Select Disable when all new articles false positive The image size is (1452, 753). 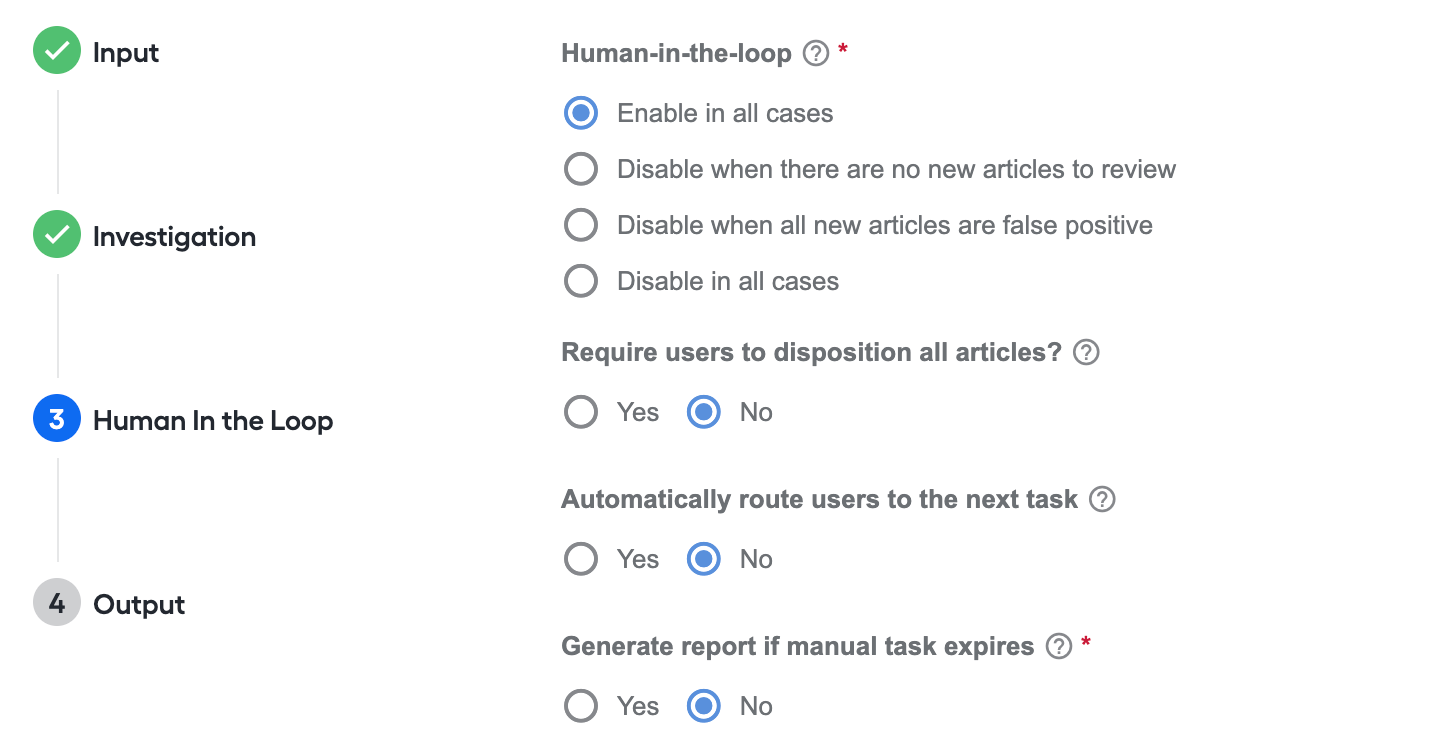tap(581, 225)
